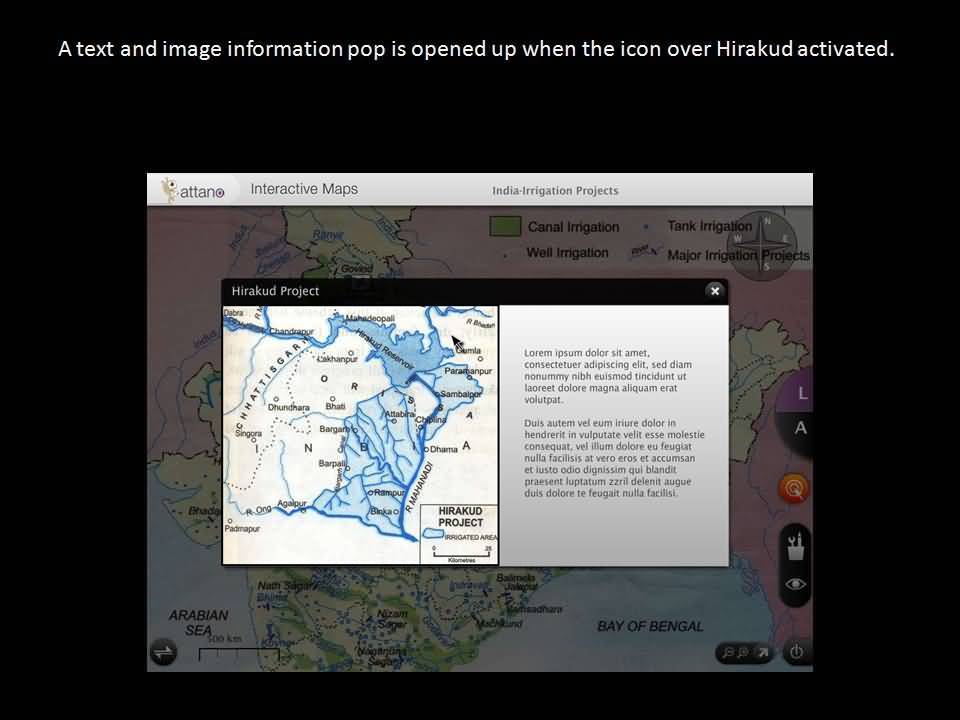Zoom out with first magnifier icon
This screenshot has height=720, width=960.
728,653
